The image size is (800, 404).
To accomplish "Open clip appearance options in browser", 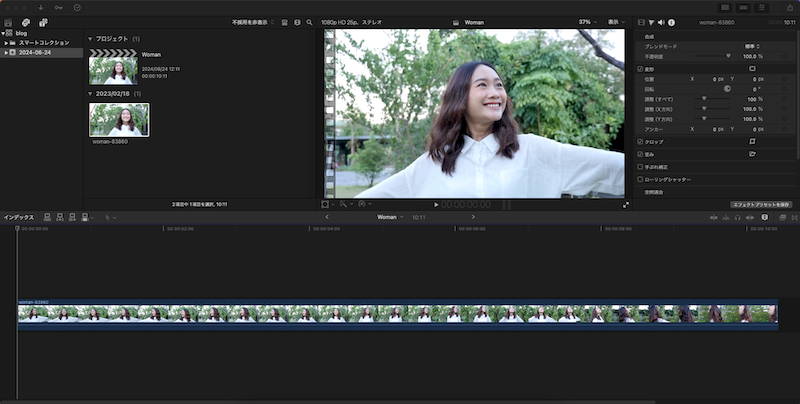I will pos(297,22).
